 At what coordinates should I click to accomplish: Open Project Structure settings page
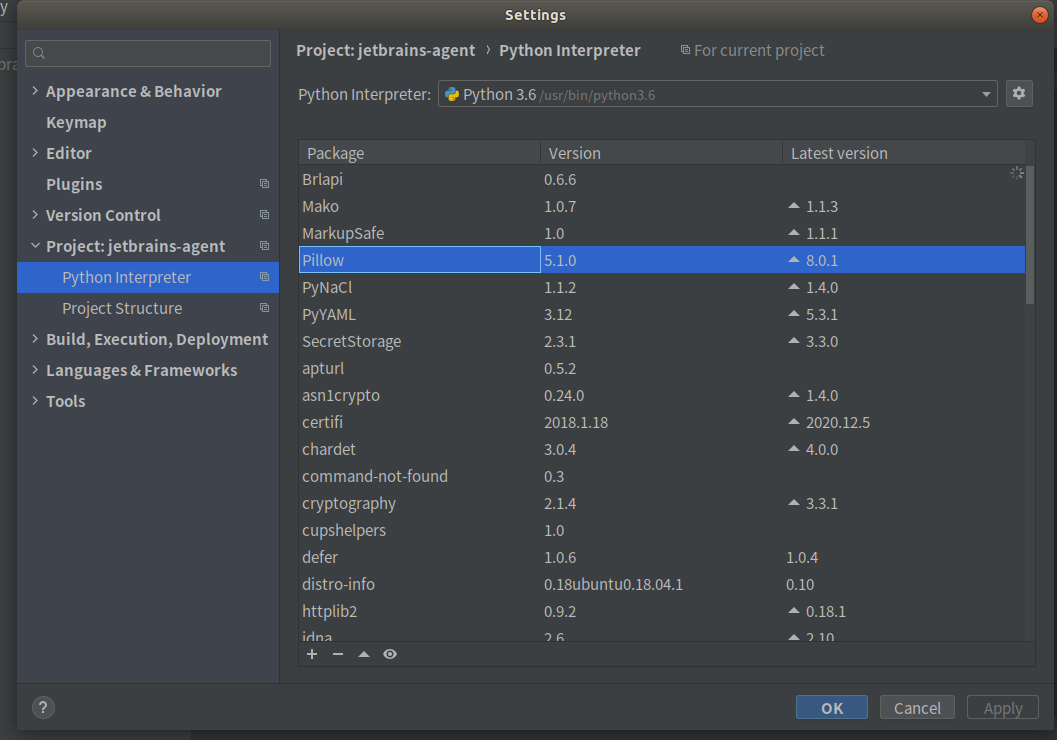[x=122, y=309]
